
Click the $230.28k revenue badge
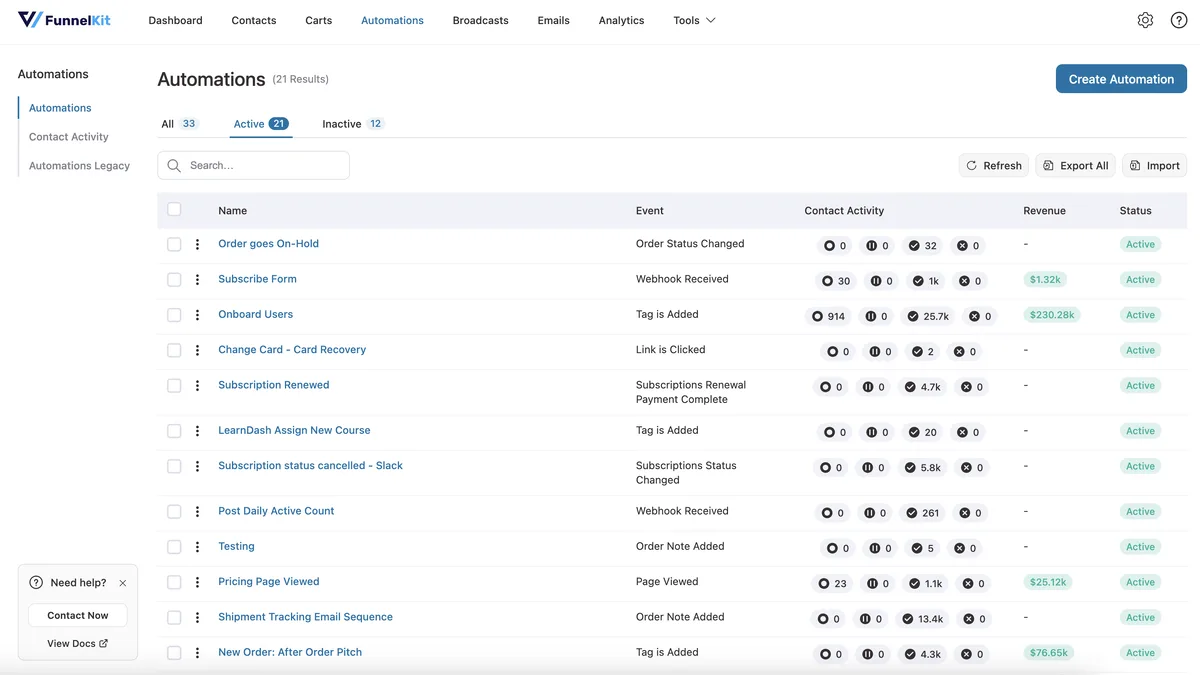[1051, 315]
